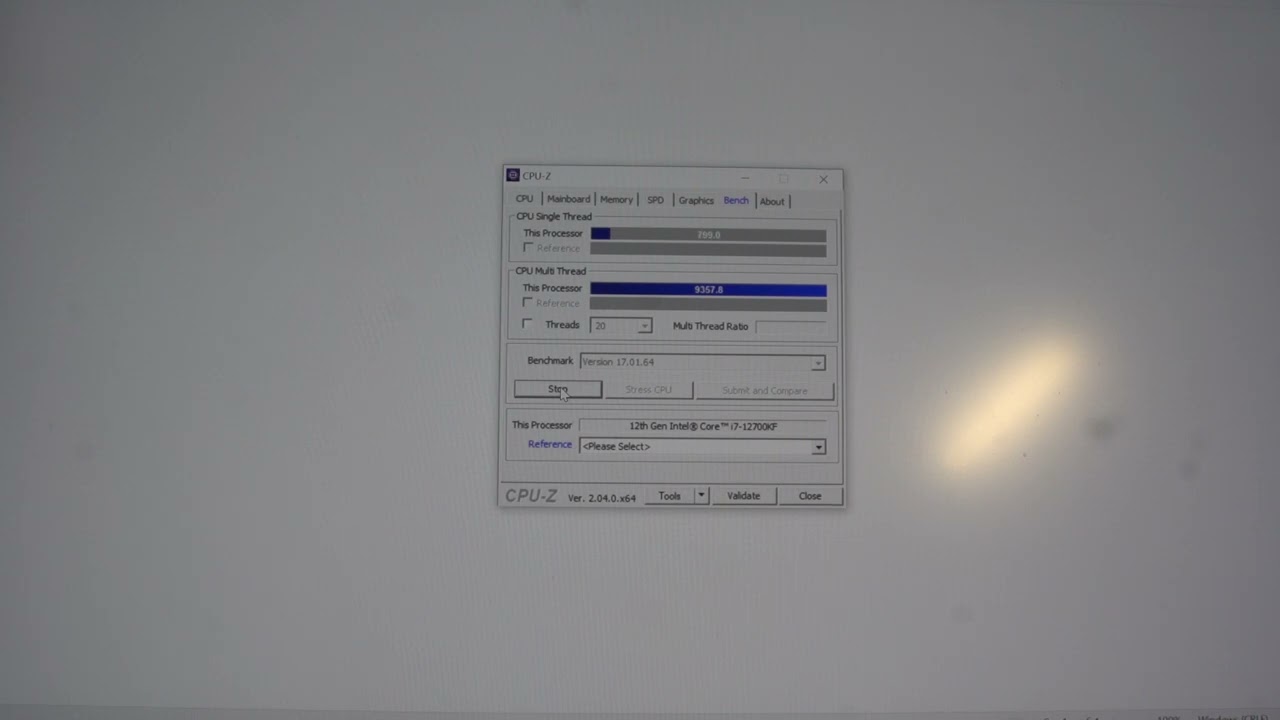Open the CPU tab

524,199
